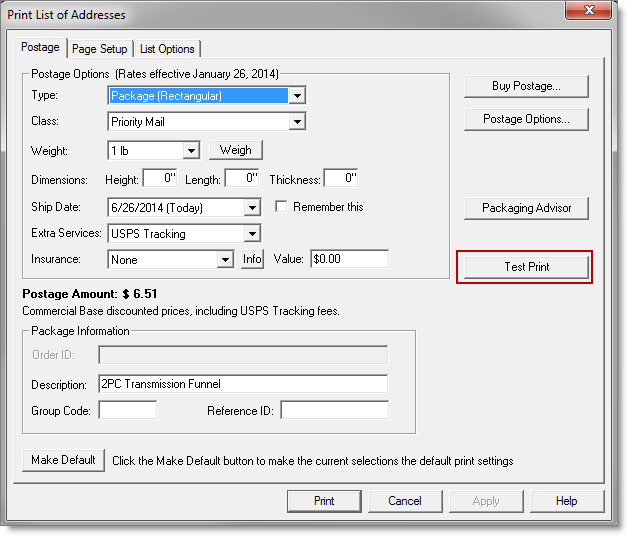Expand the Ship Date dropdown

252,208
